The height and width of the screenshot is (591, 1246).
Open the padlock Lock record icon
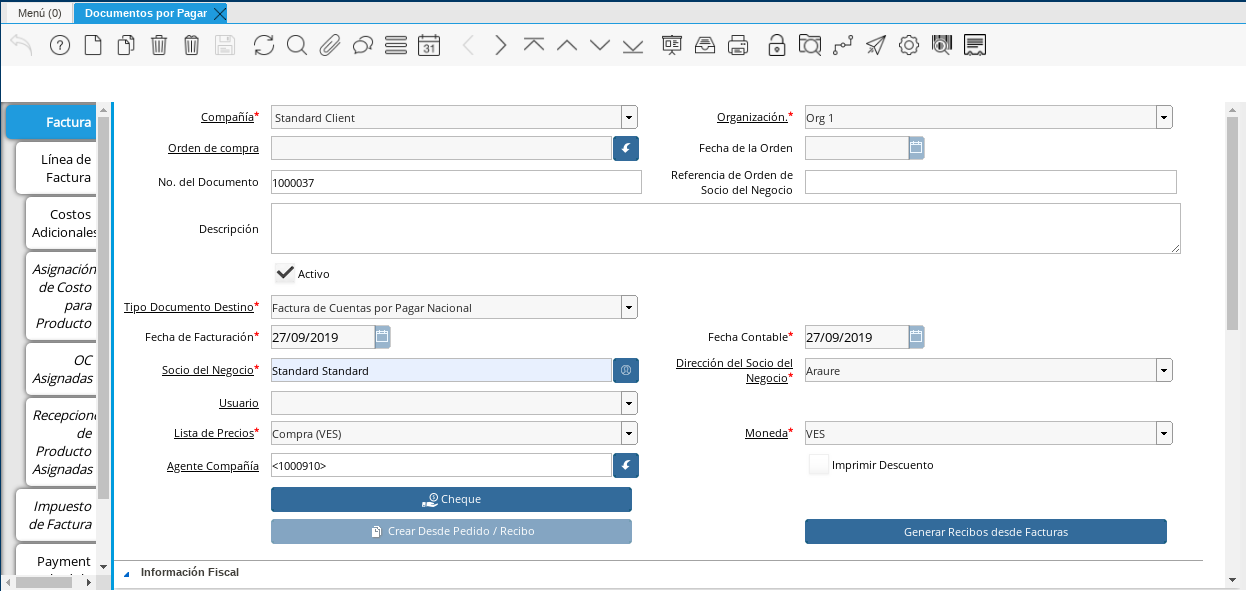(x=776, y=45)
